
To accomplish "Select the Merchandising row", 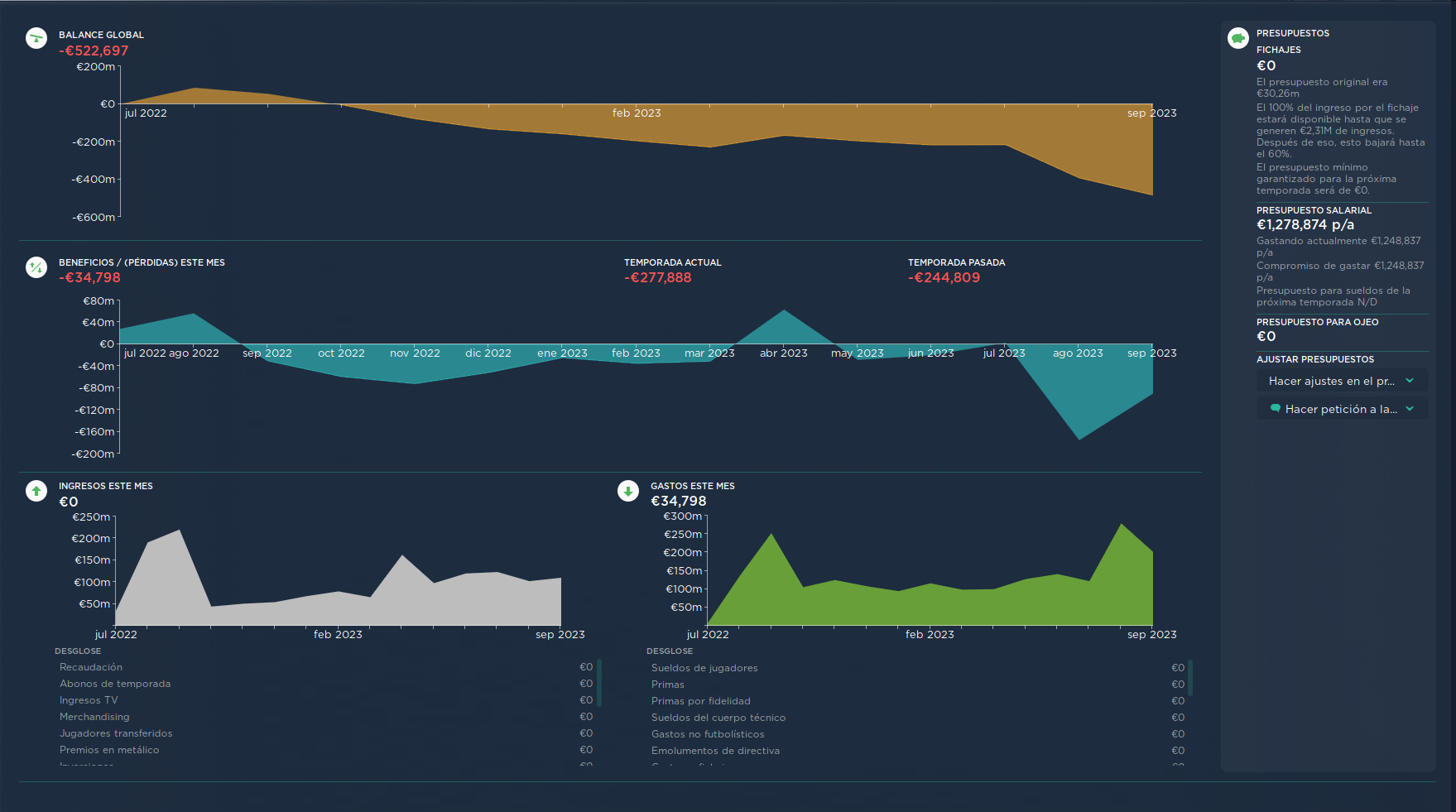I will coord(326,717).
